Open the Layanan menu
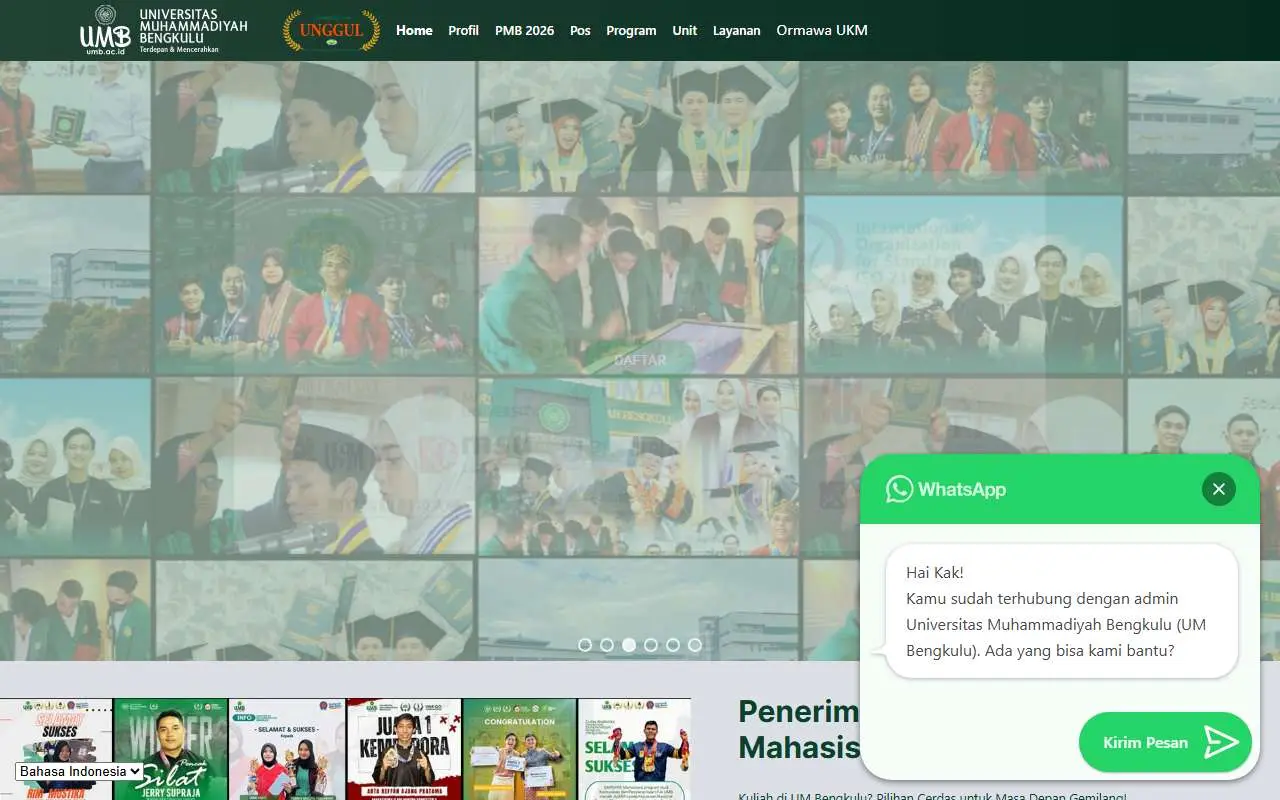 [736, 30]
